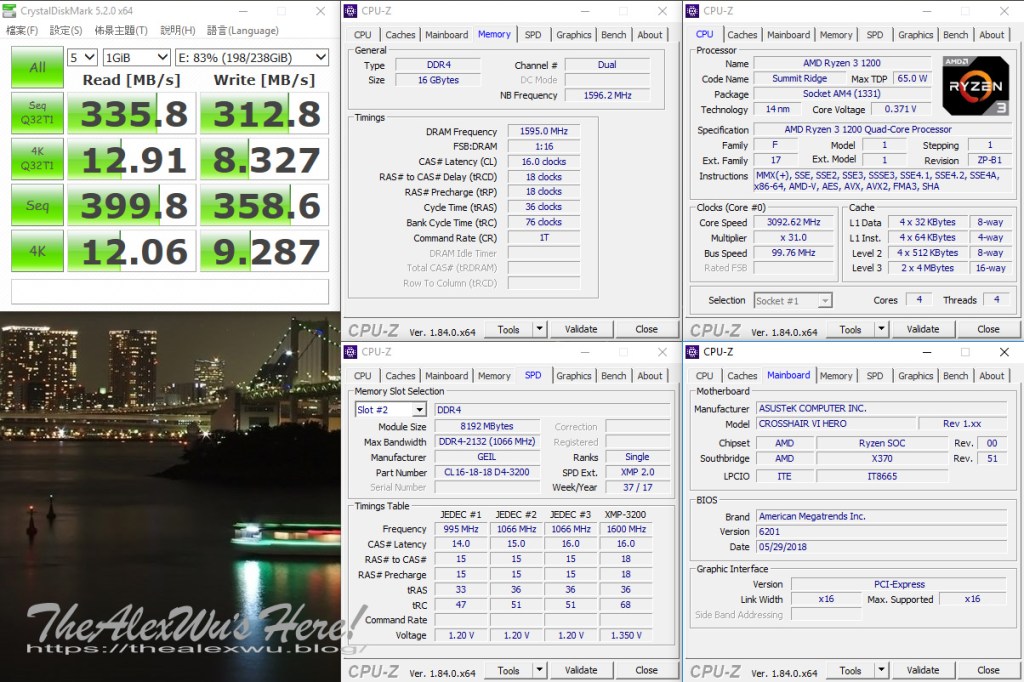Image resolution: width=1024 pixels, height=682 pixels.
Task: Open the 設定(S) menu in CrystalDiskMark
Action: point(66,31)
